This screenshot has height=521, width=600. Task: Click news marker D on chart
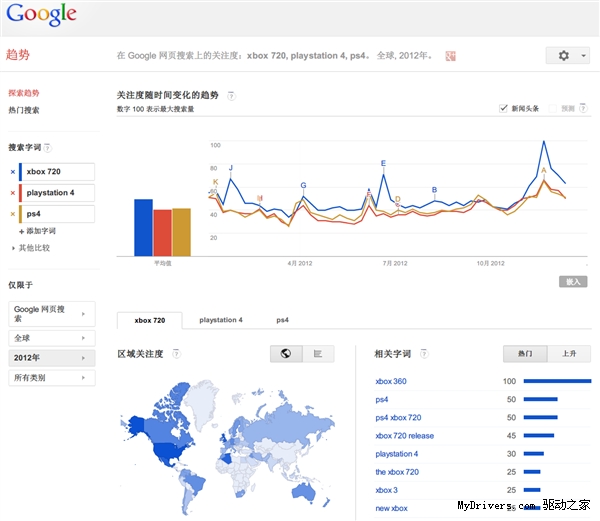(398, 199)
